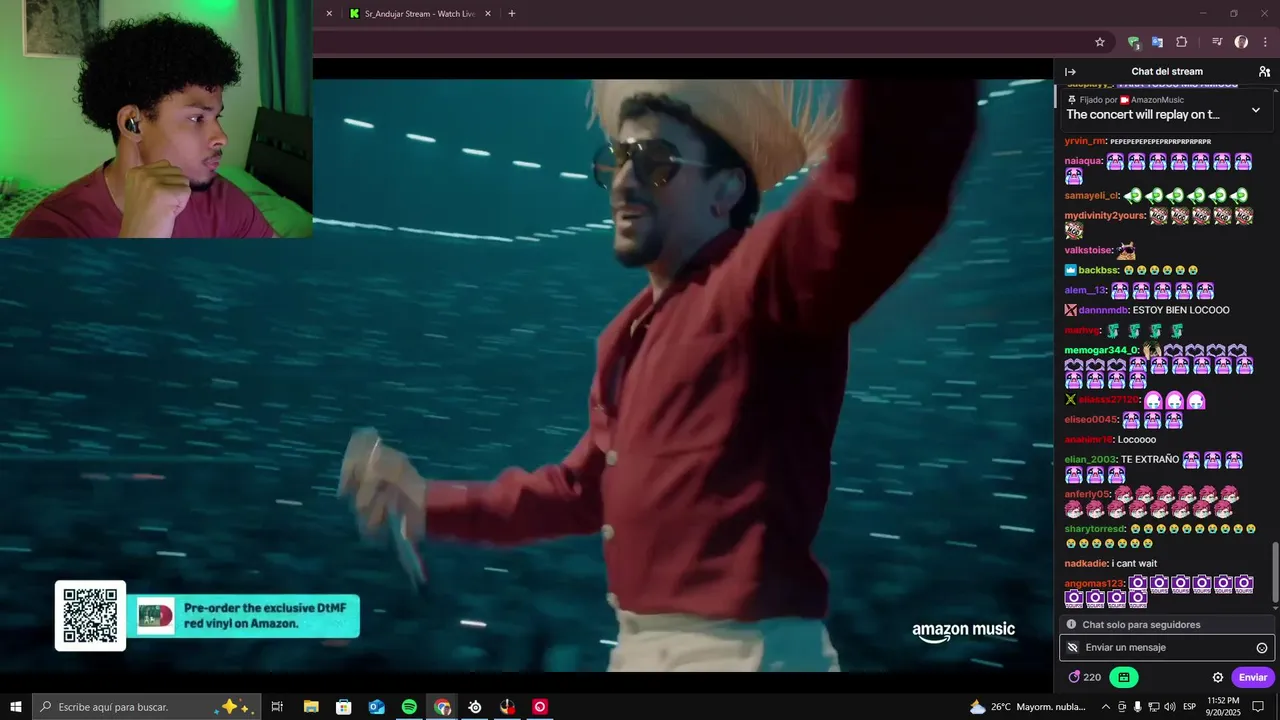Open Spotify from the taskbar
1280x720 pixels.
[x=410, y=707]
